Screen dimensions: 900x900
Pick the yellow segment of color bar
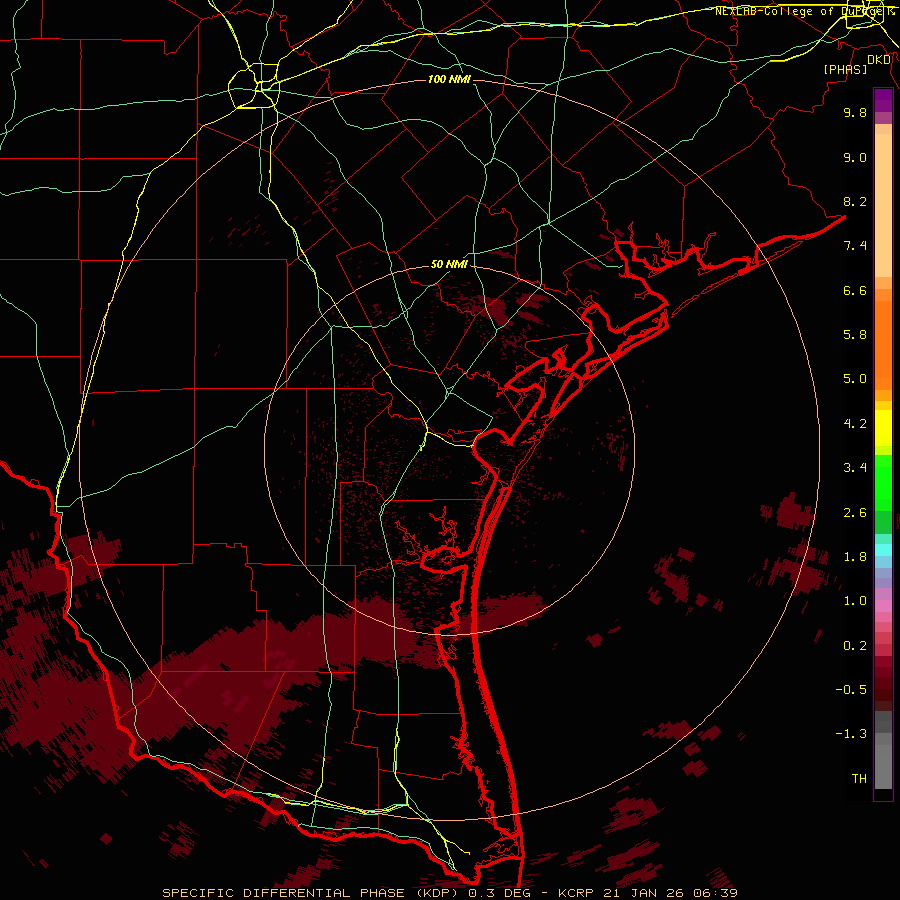point(883,428)
